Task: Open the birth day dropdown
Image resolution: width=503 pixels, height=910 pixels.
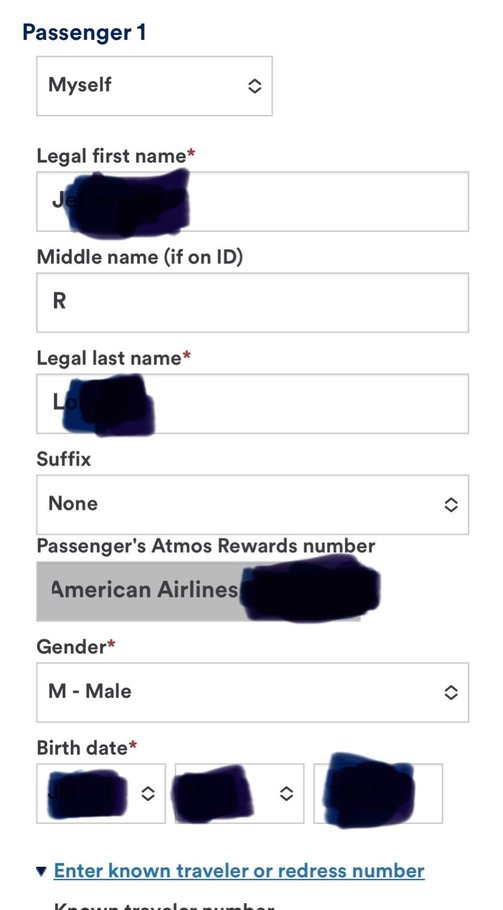Action: (x=239, y=793)
